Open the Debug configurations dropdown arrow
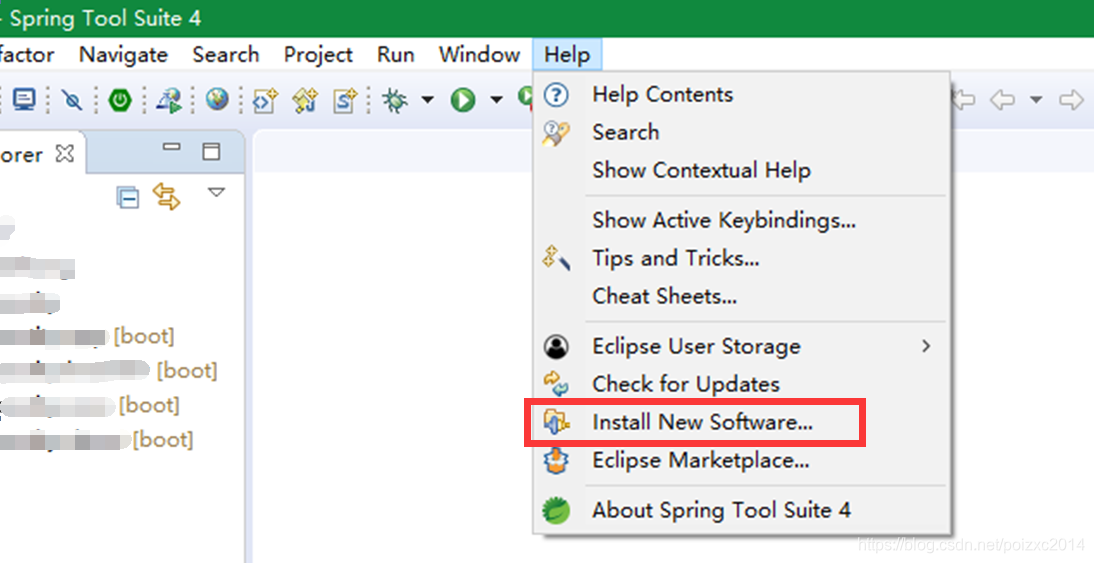This screenshot has height=563, width=1094. [428, 100]
